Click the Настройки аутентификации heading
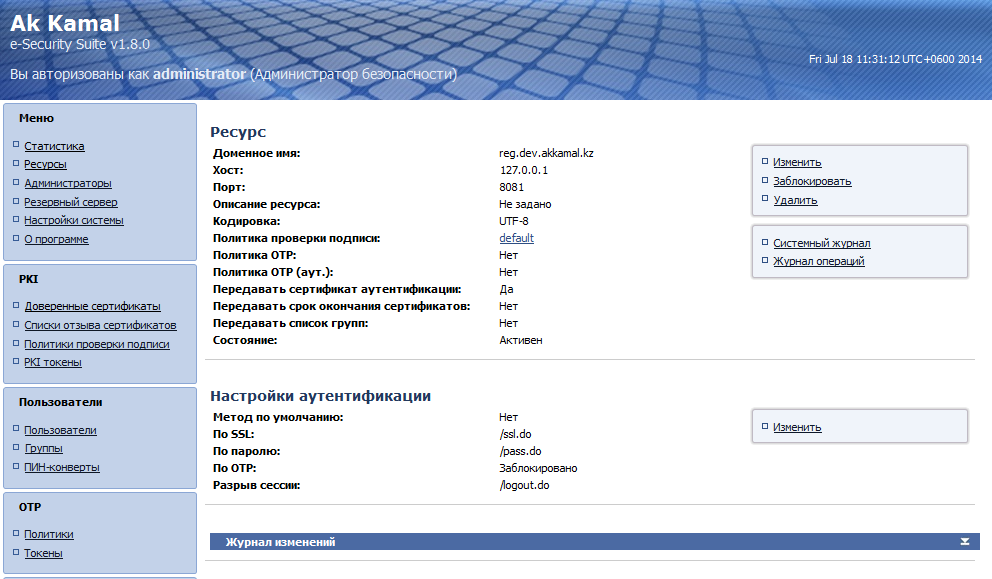 [x=320, y=396]
